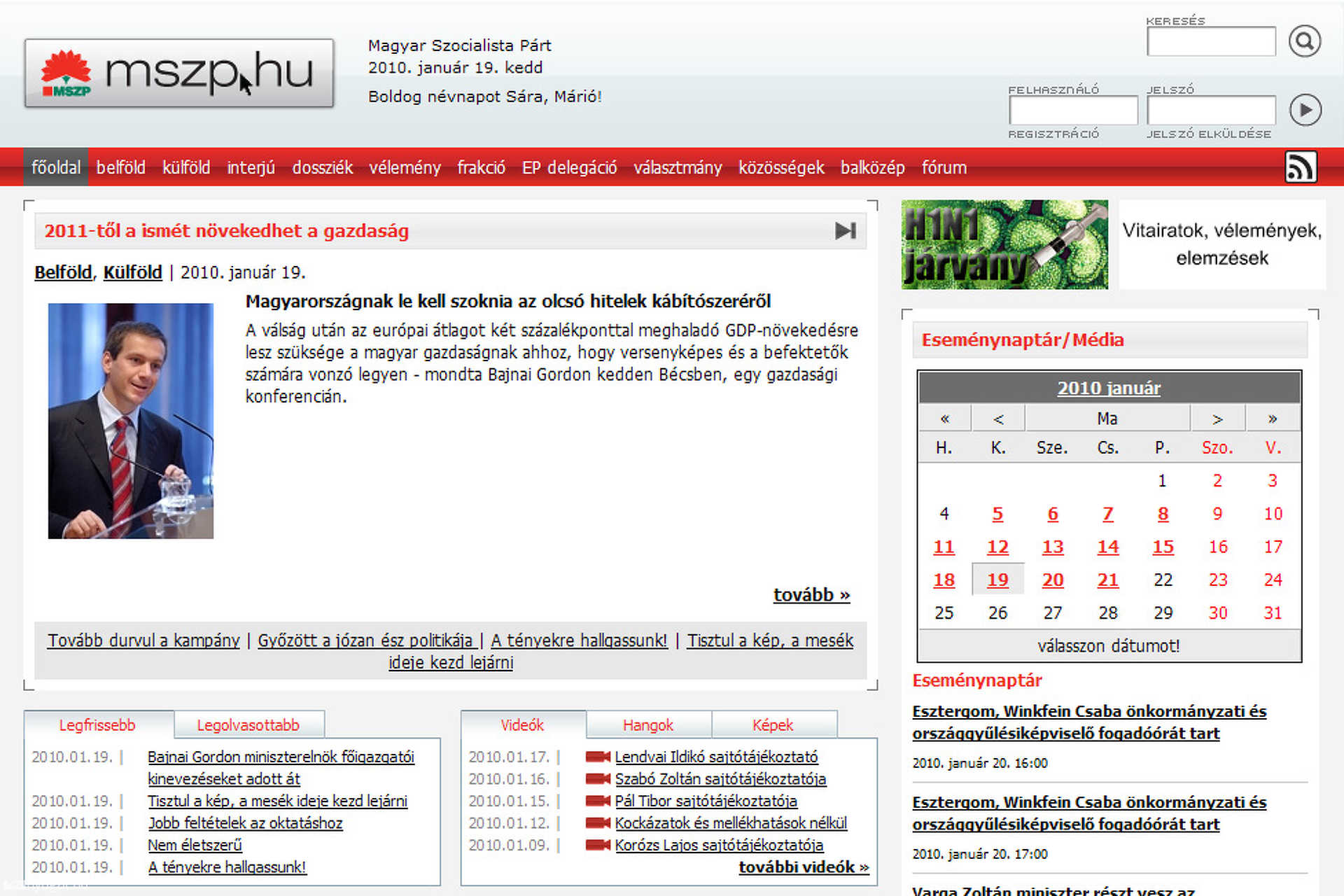Open headline 2011-től a ismét növekedhet a gazdaság
Image resolution: width=1344 pixels, height=896 pixels.
pyautogui.click(x=227, y=231)
